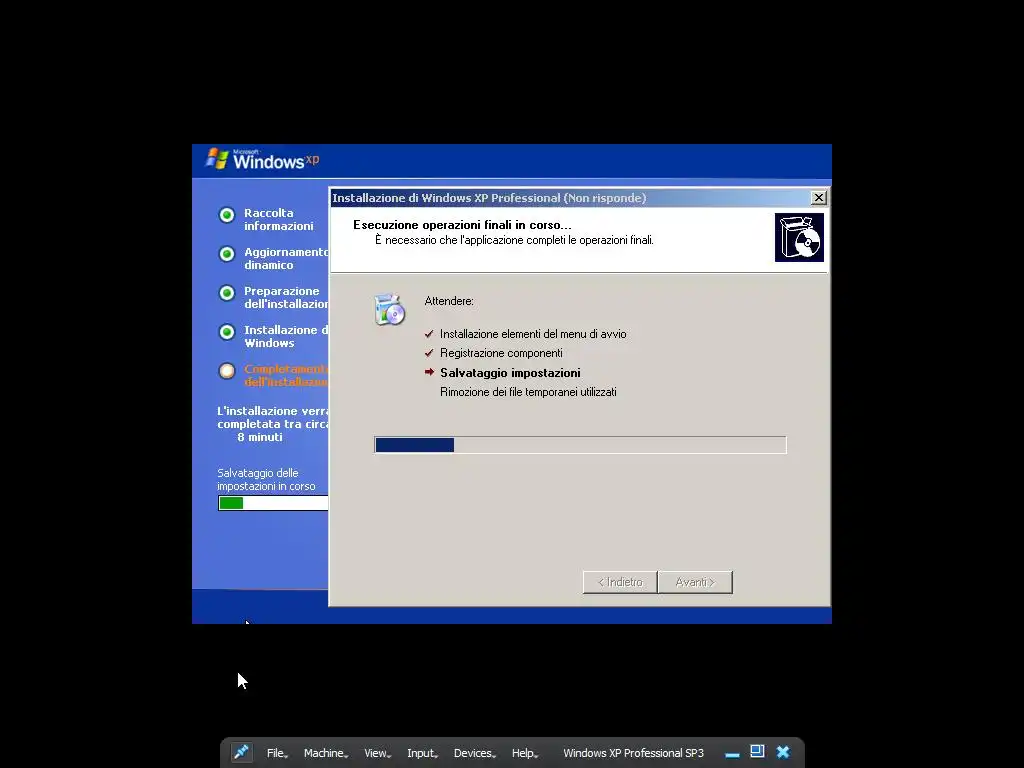Screen dimensions: 1024x768
Task: Click the pin icon on VirtualBox mini toolbar
Action: coord(242,752)
